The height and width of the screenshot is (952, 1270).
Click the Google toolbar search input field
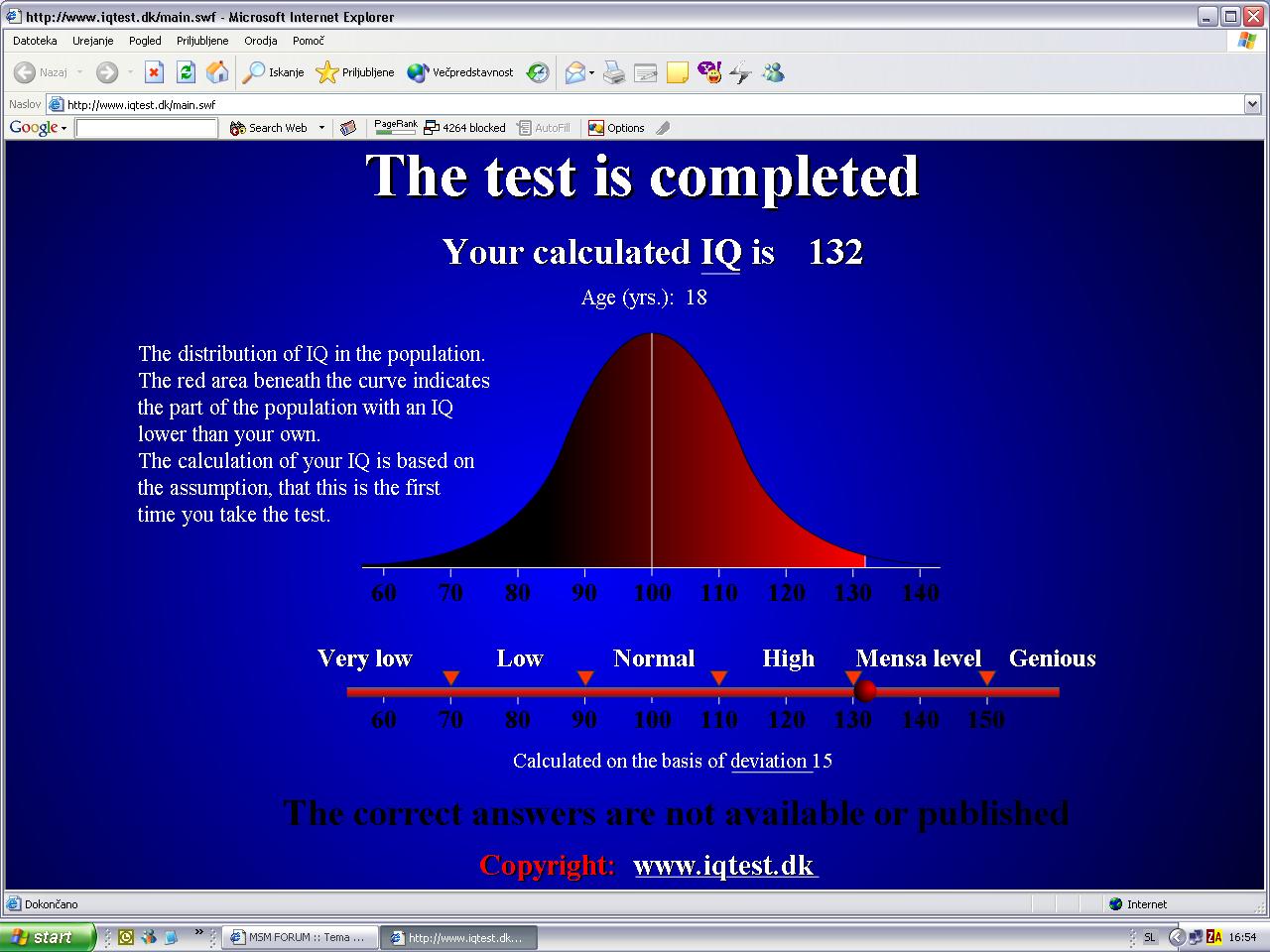click(x=147, y=128)
